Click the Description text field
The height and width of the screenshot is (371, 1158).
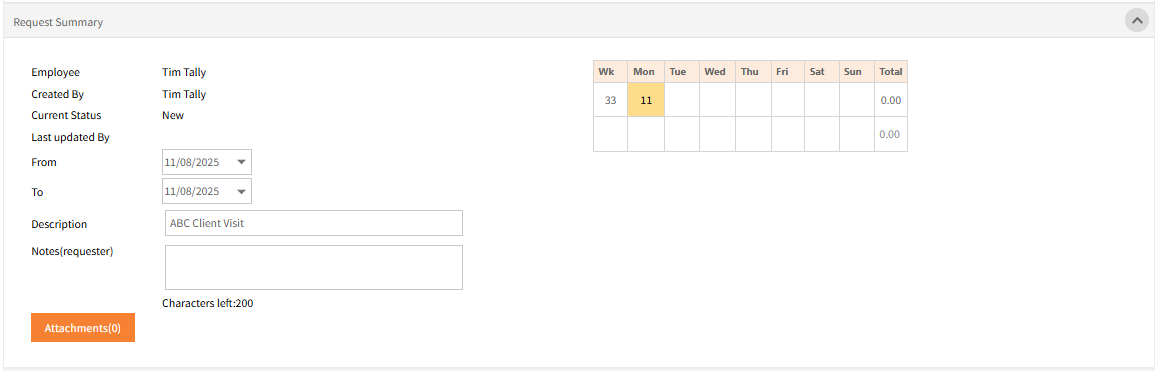[x=314, y=223]
